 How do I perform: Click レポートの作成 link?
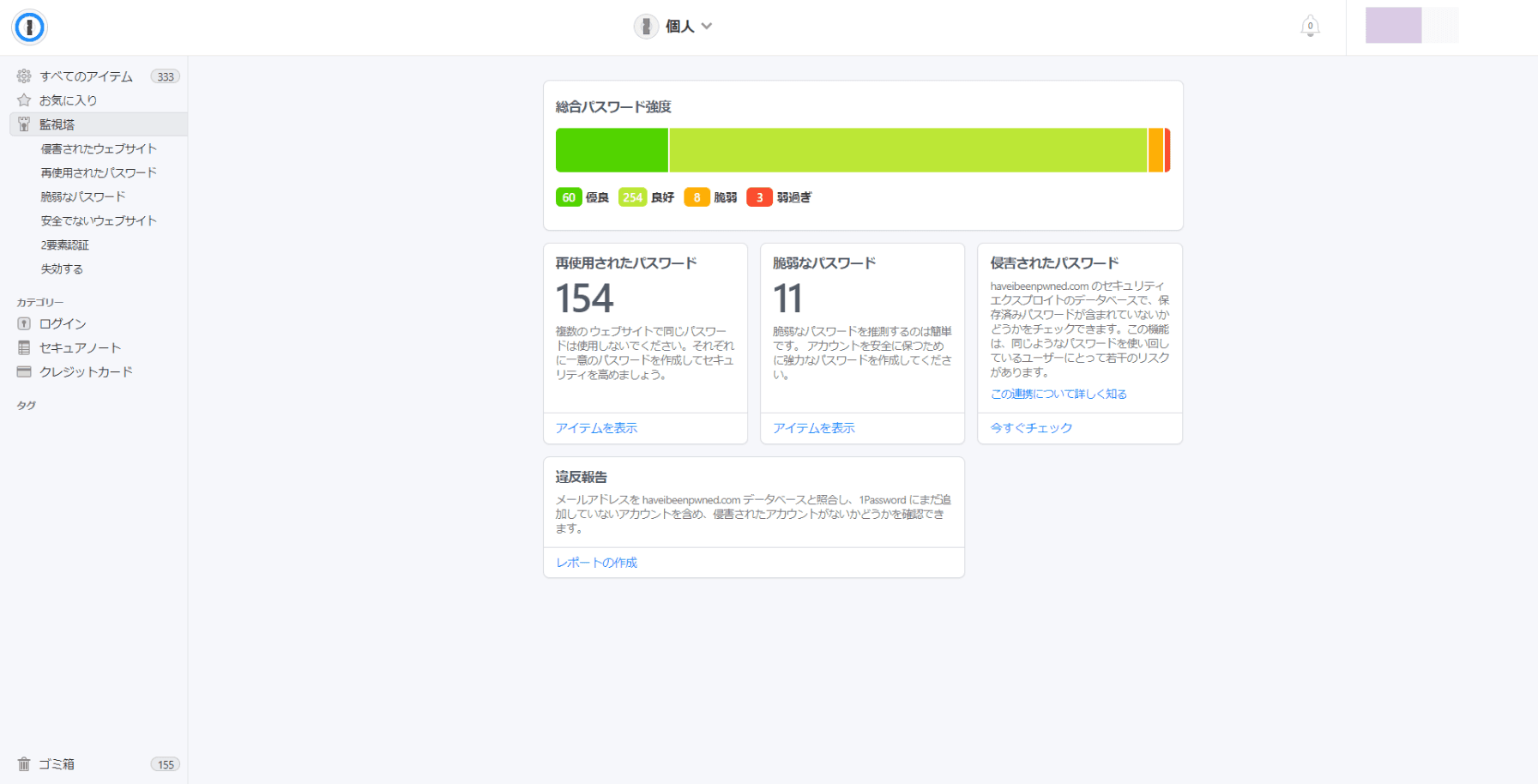[x=596, y=563]
